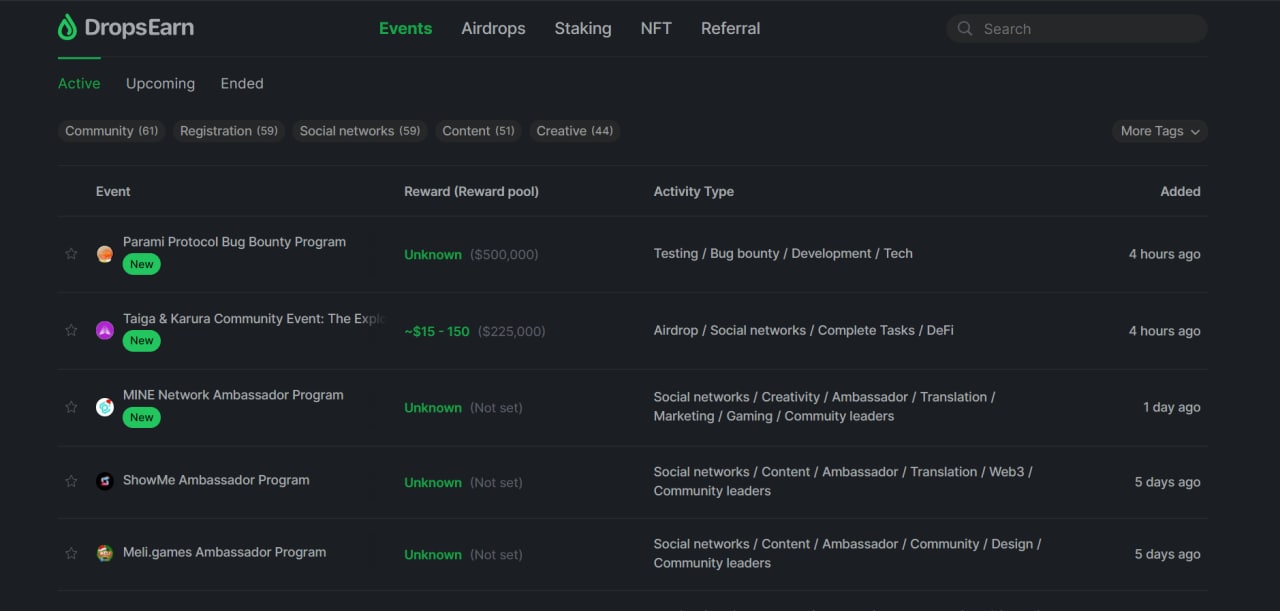
Task: Click the DropsEarn logo
Action: (x=126, y=28)
